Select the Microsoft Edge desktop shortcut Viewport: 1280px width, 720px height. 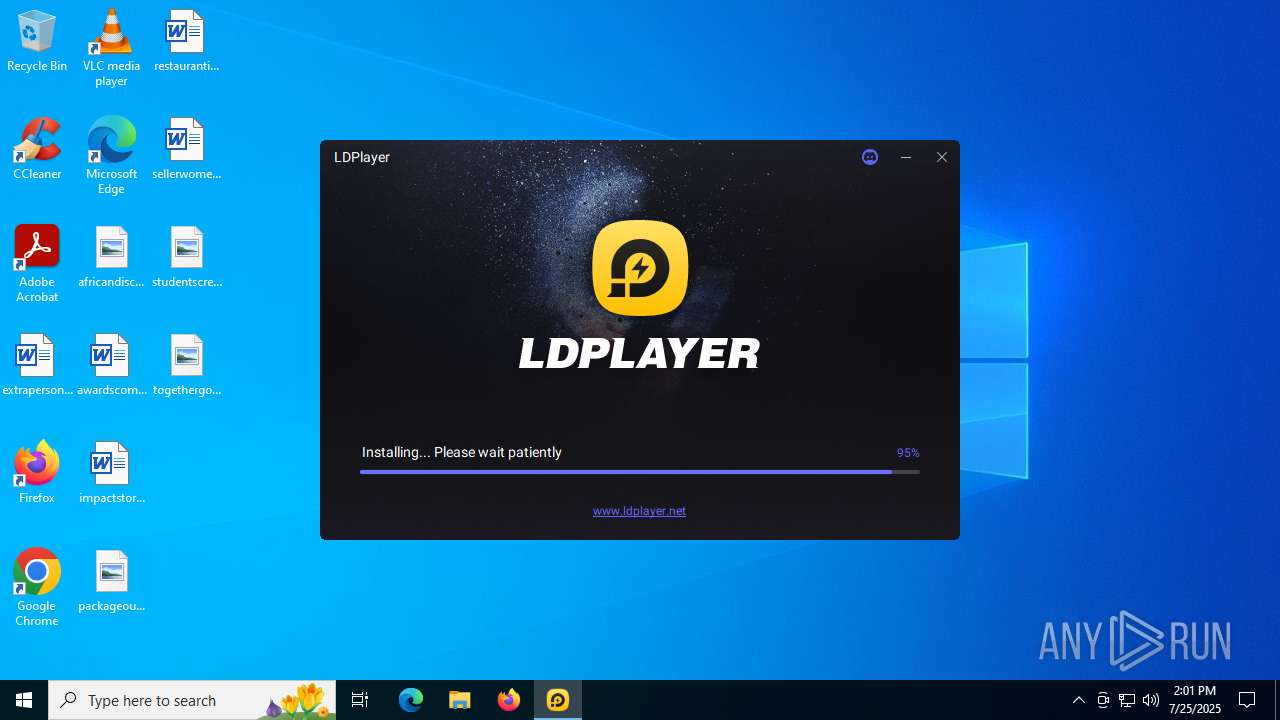click(111, 156)
